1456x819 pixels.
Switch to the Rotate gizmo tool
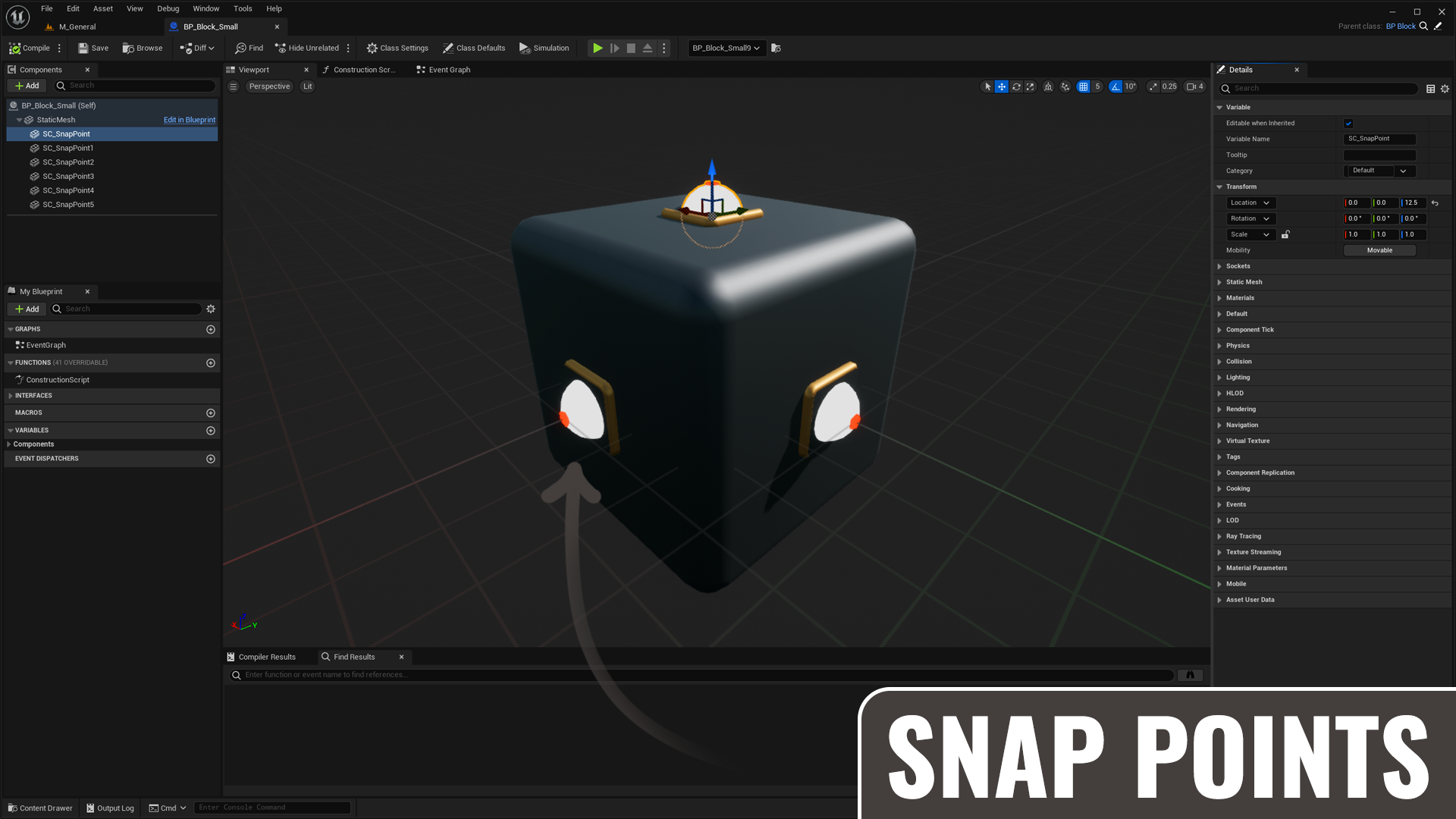pyautogui.click(x=1016, y=86)
